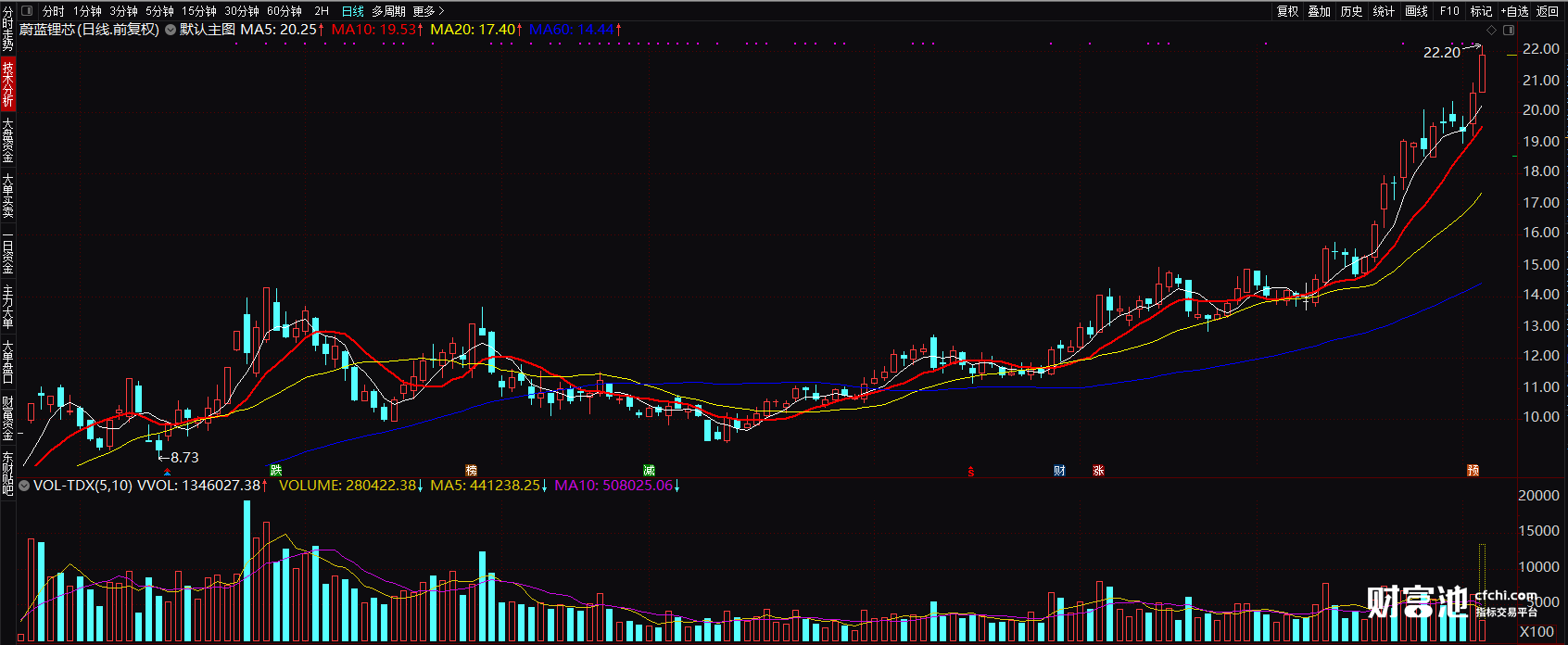Click the 标记 mark button
The image size is (1568, 645).
click(1481, 11)
